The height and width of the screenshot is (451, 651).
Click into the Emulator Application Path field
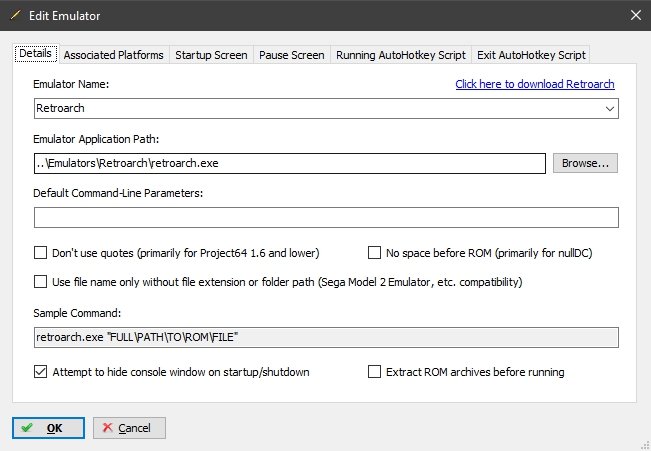(290, 163)
